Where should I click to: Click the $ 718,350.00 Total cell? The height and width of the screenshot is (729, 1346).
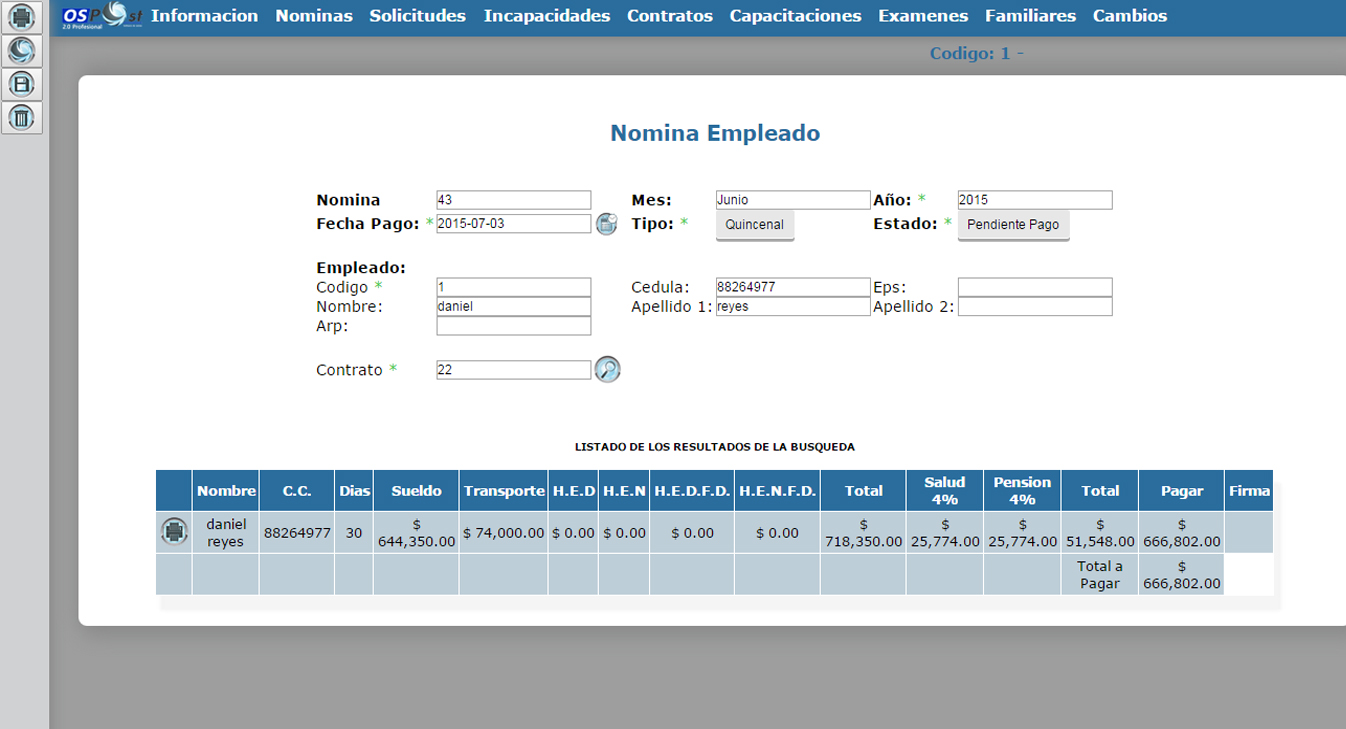[x=863, y=533]
